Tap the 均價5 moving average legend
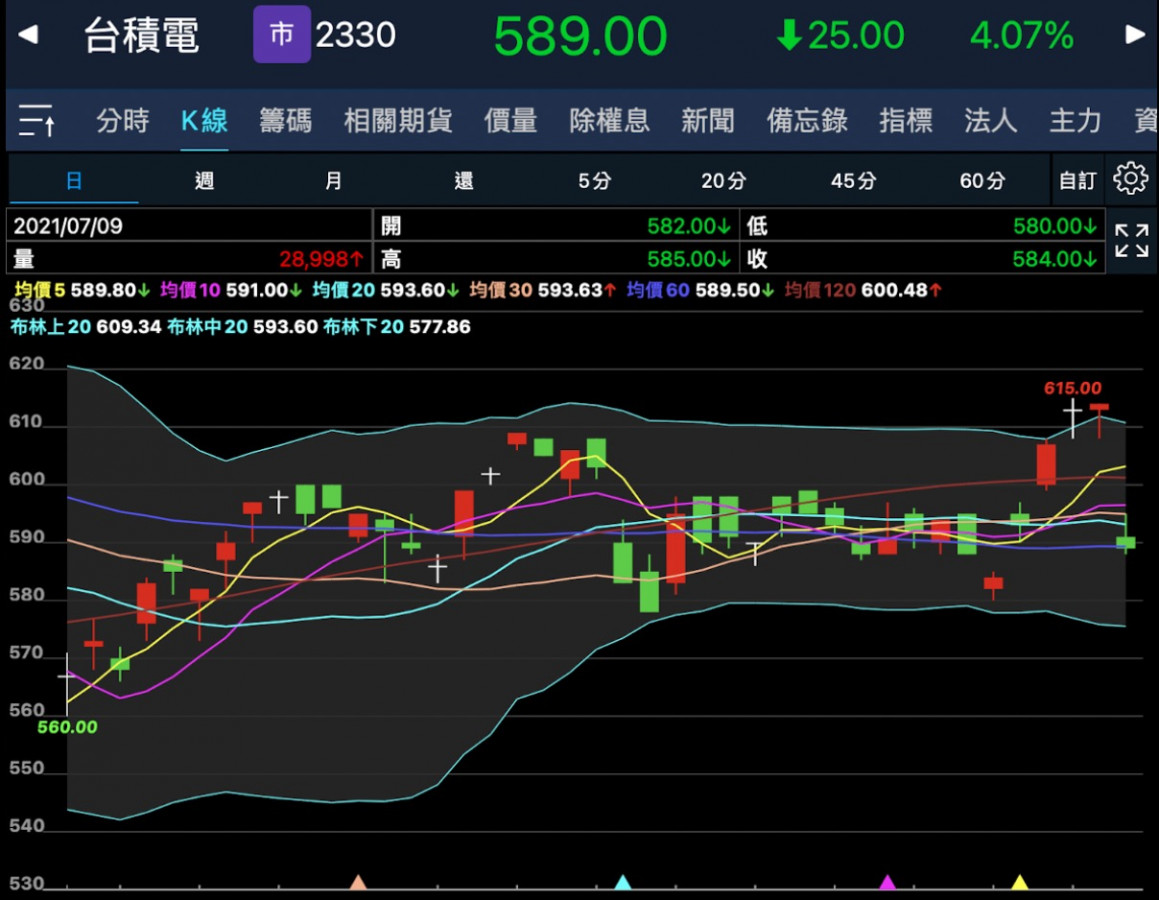This screenshot has height=900, width=1159. pos(40,291)
